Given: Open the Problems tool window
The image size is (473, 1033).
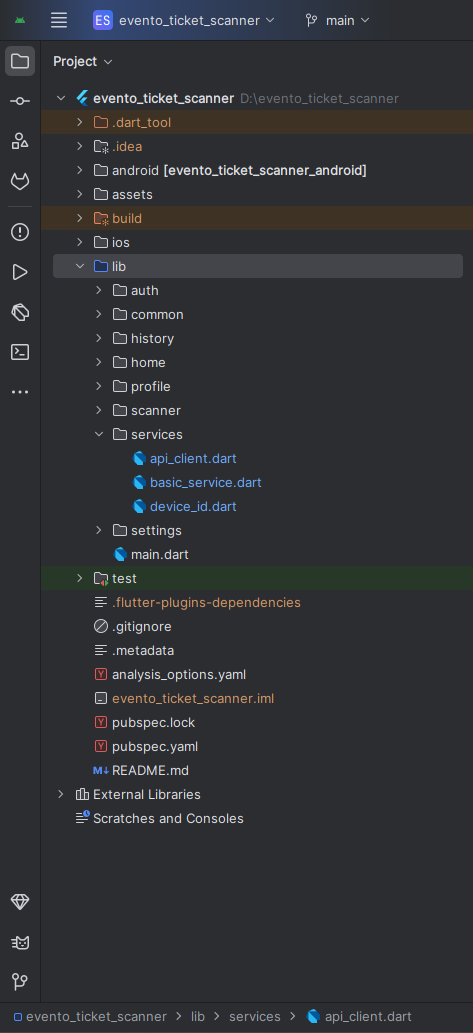Looking at the screenshot, I should point(20,232).
